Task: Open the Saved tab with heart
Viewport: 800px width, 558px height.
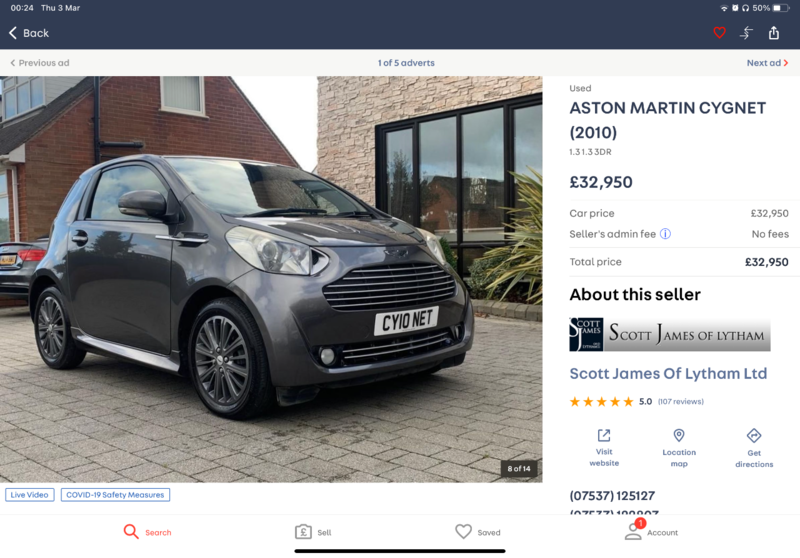Action: coord(478,532)
